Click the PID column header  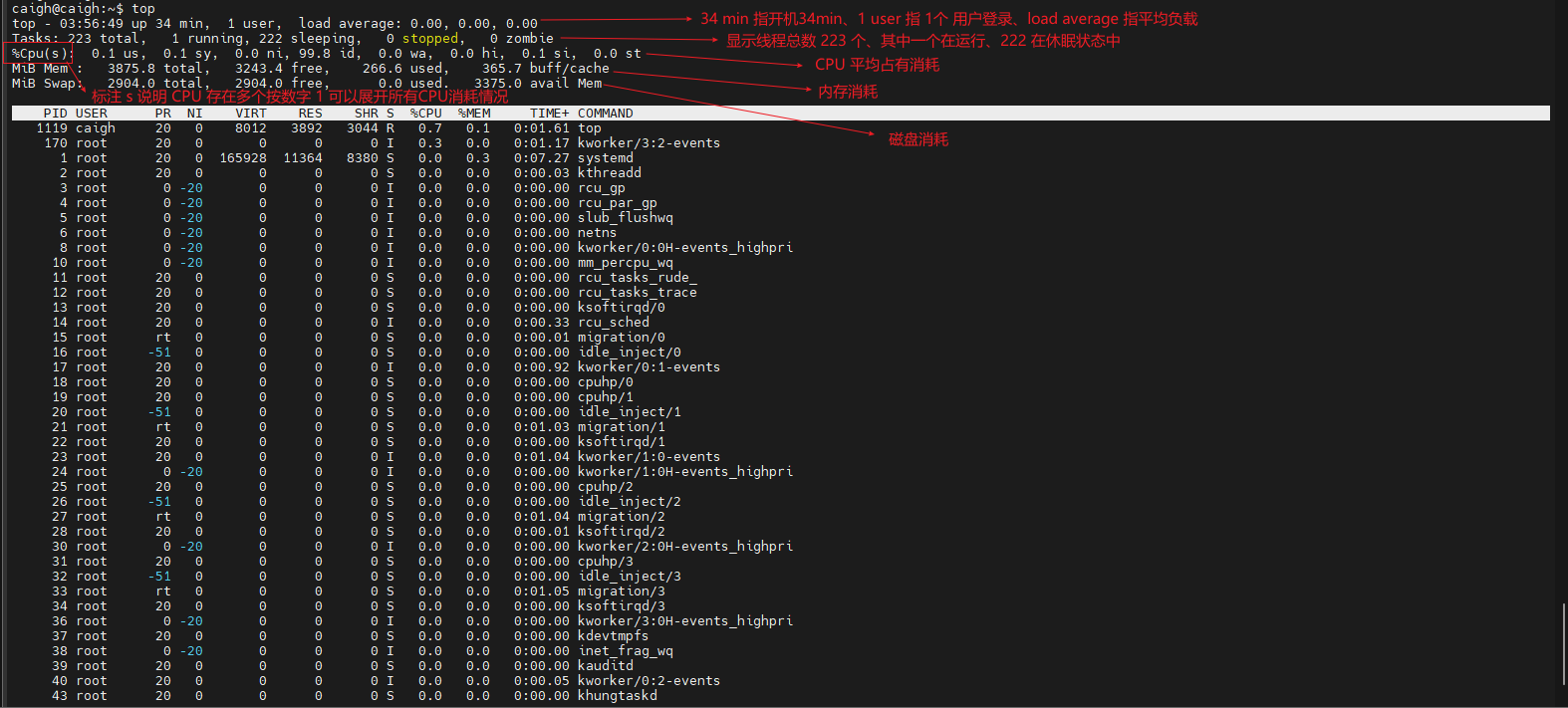56,114
